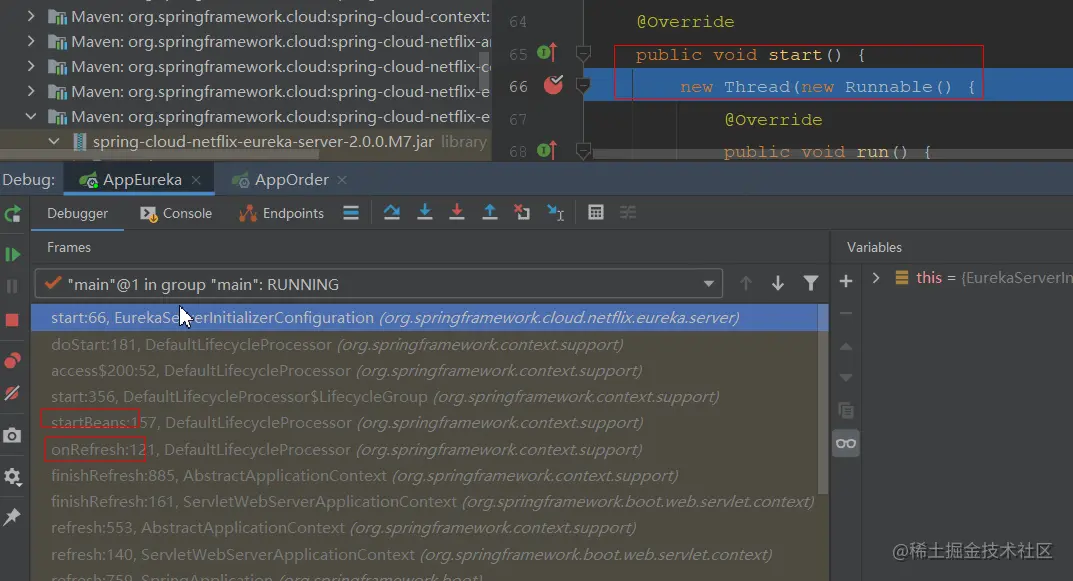Click Drop Frame icon
Screen dimensions: 1073x581
[522, 213]
